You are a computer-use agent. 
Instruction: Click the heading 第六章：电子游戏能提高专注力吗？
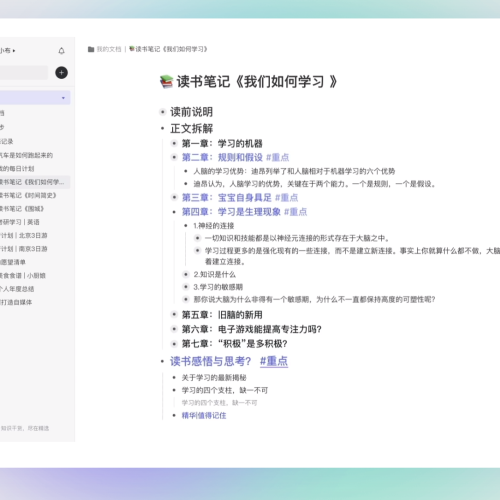(252, 329)
